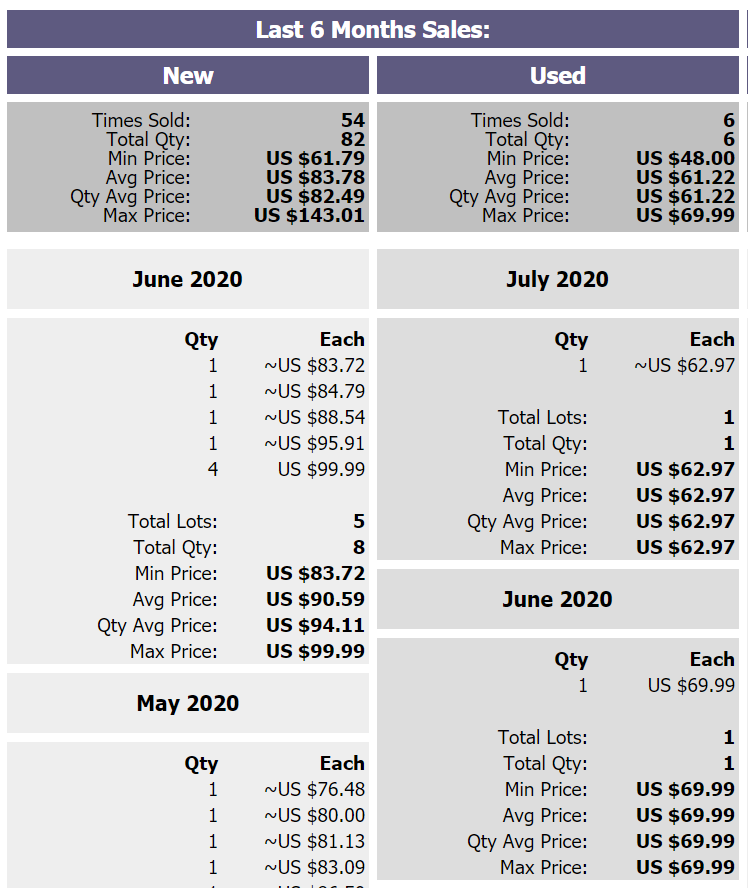Click the ~US $81.13 May sale entry
748x888 pixels.
[x=314, y=841]
